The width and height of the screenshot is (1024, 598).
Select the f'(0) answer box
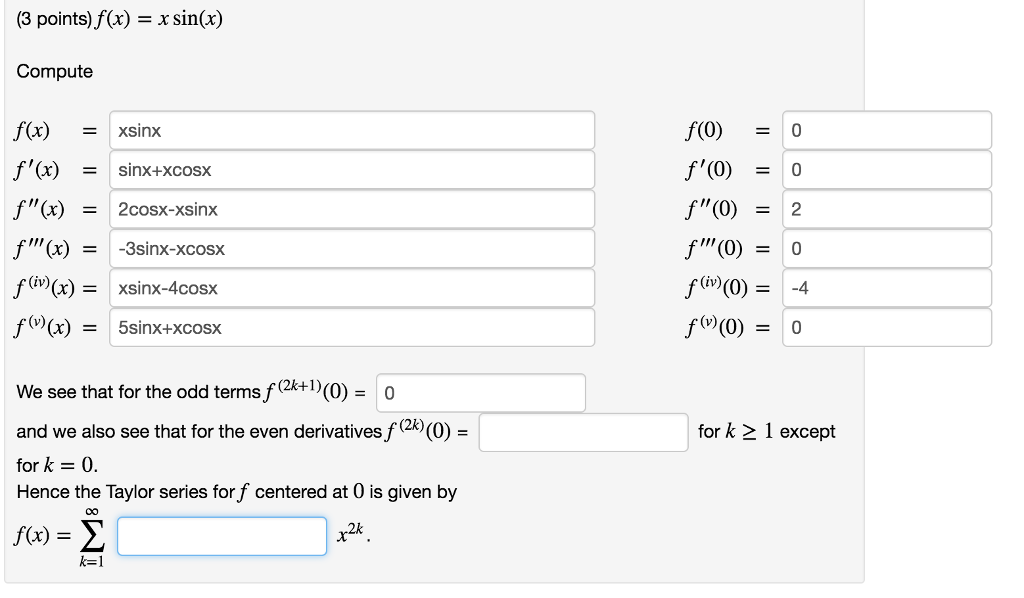pyautogui.click(x=885, y=170)
